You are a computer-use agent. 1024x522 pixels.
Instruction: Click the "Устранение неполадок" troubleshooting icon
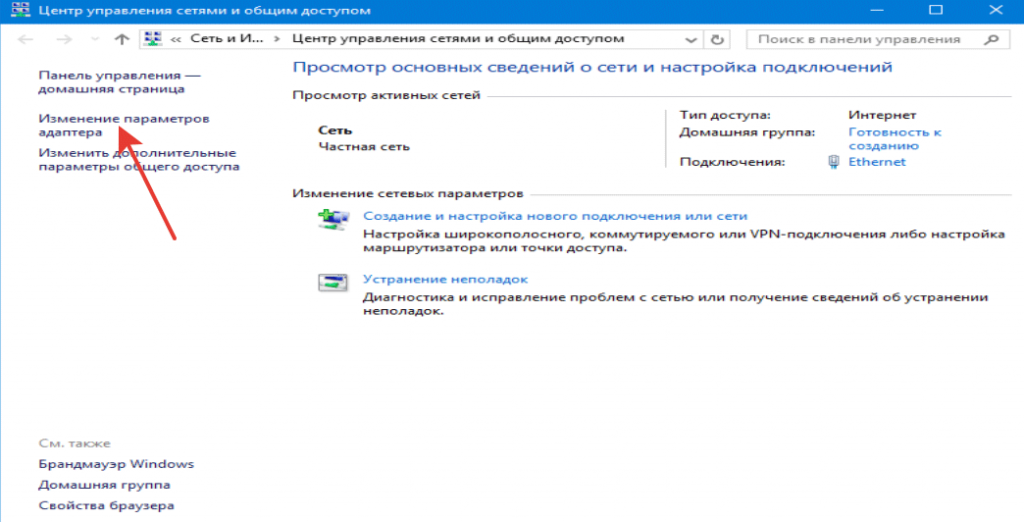(x=332, y=282)
